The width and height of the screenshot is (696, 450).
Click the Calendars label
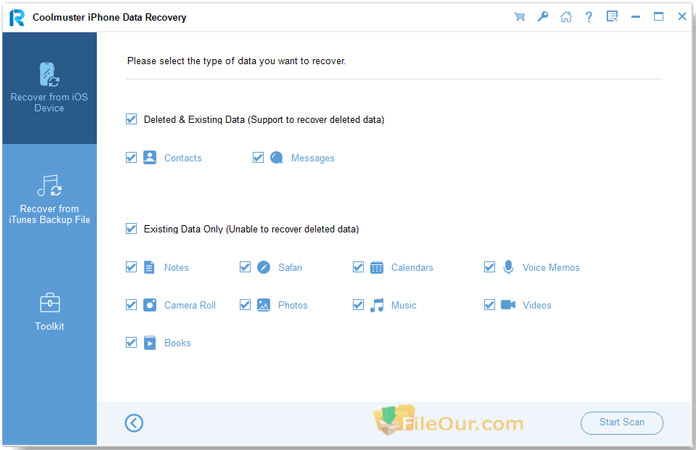coord(412,268)
